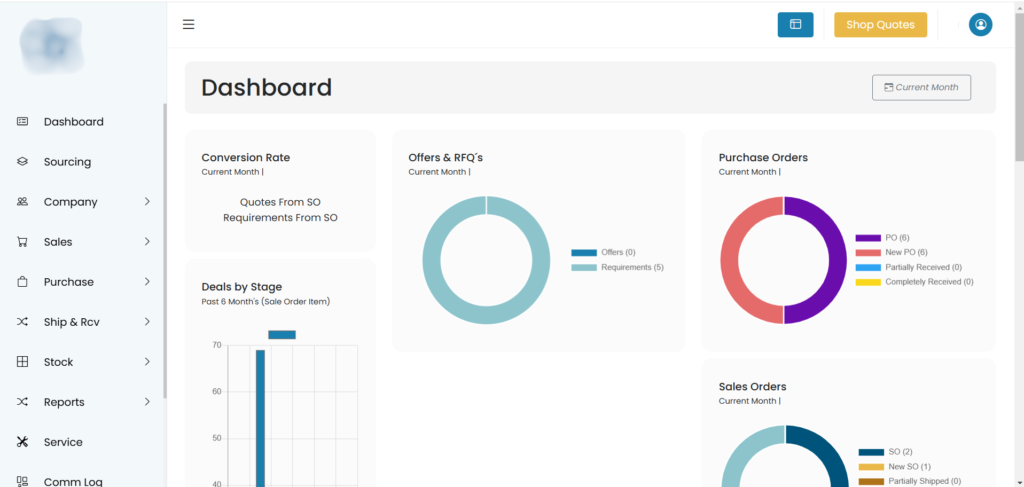
Task: Expand the Purchase submenu chevron
Action: (148, 282)
